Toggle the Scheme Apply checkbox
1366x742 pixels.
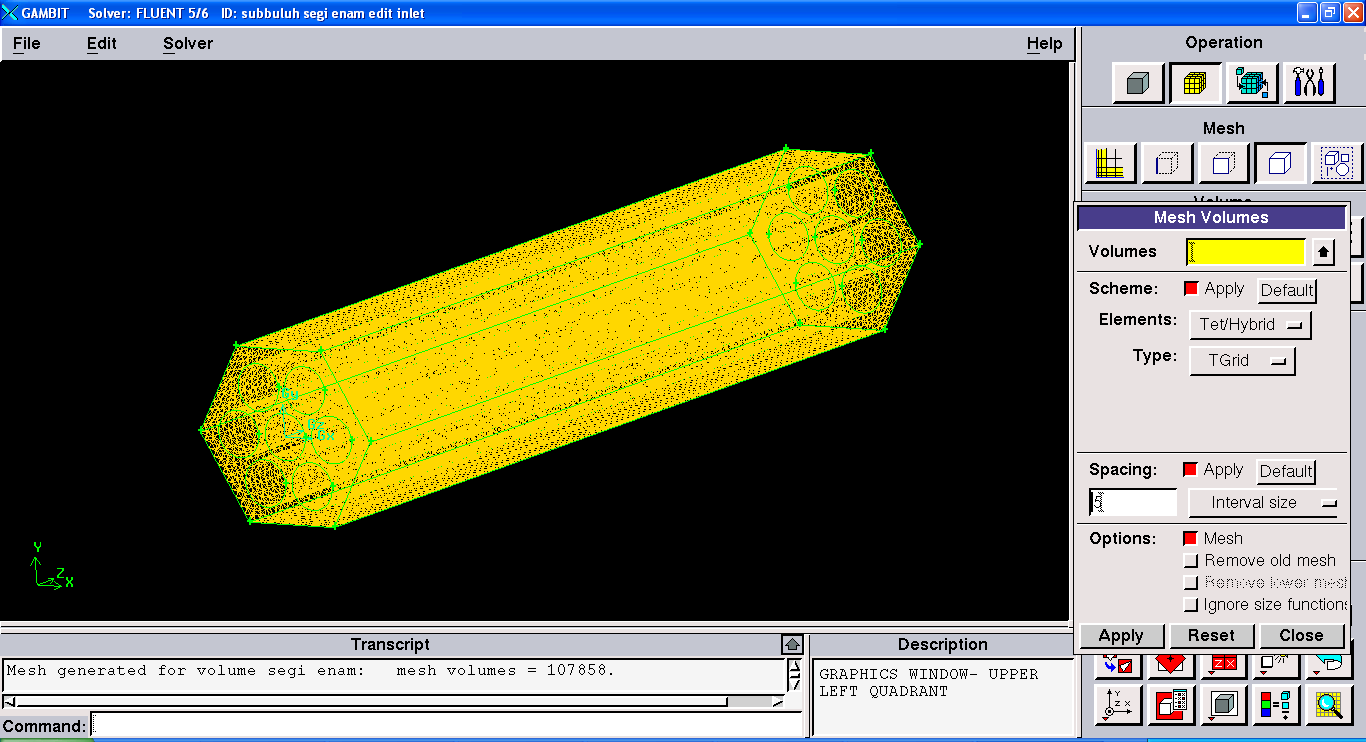click(1191, 289)
